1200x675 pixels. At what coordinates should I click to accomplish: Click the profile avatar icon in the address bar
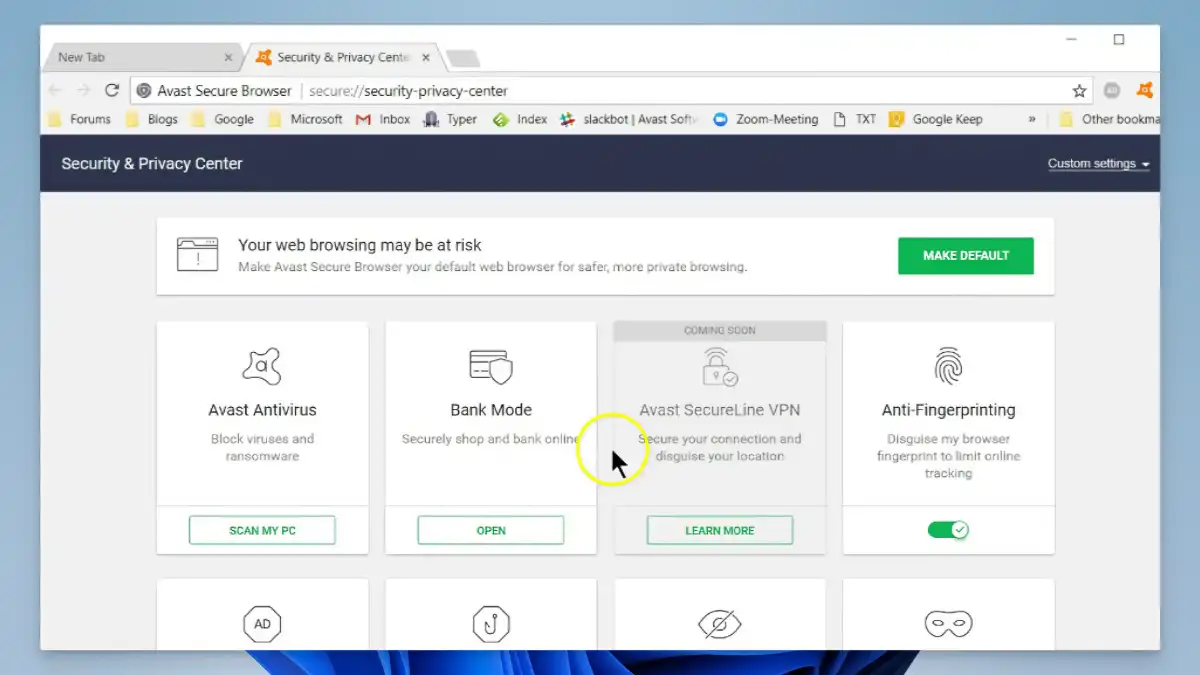[1111, 90]
